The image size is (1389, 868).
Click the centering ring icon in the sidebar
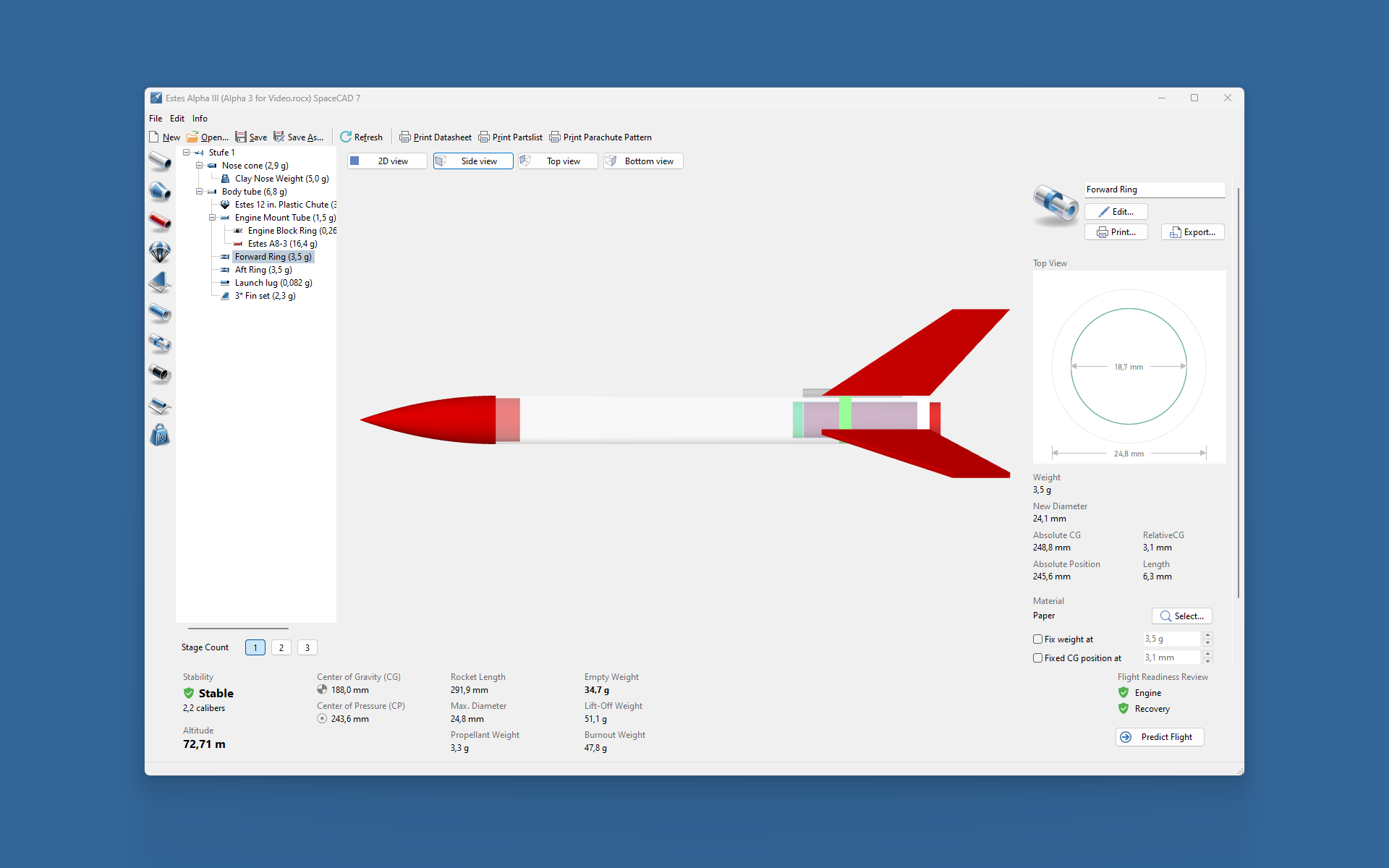pyautogui.click(x=160, y=344)
